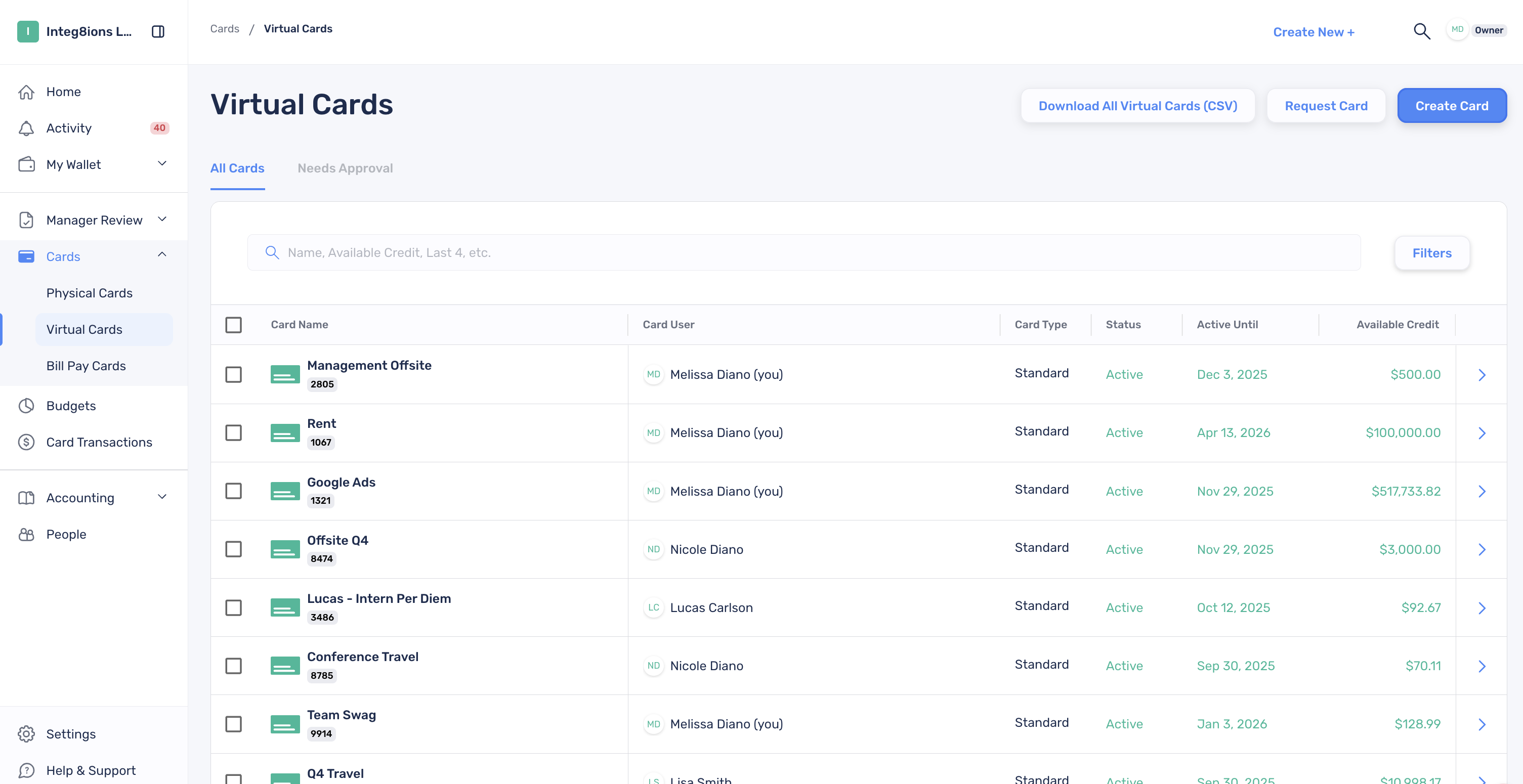
Task: Open Activity bell icon
Action: pyautogui.click(x=26, y=128)
